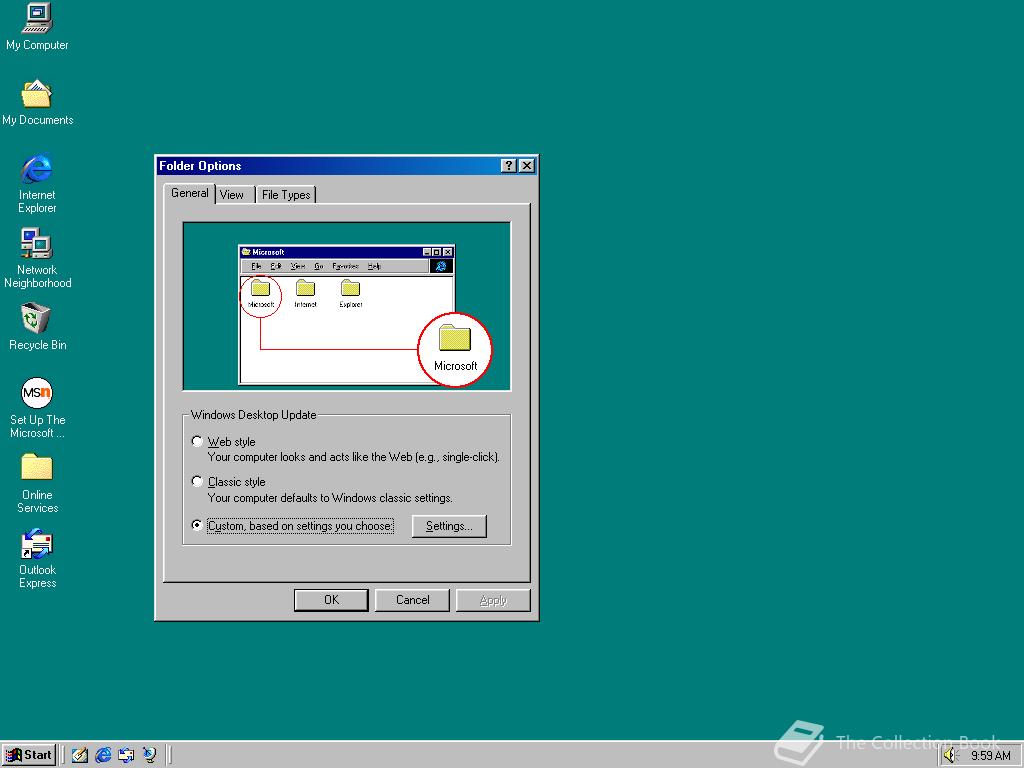Switch to the General tab
The width and height of the screenshot is (1024, 768).
tap(189, 193)
